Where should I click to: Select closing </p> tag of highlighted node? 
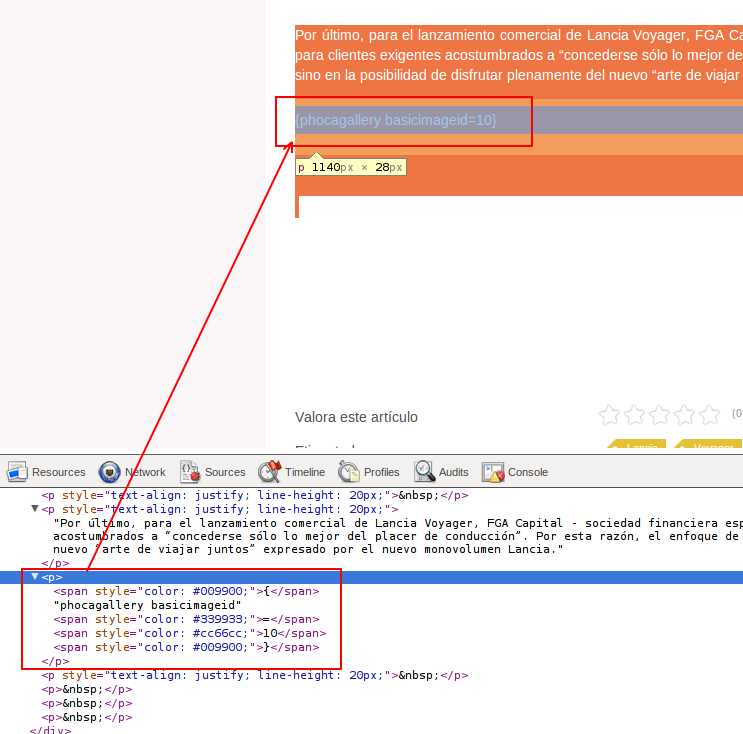55,661
